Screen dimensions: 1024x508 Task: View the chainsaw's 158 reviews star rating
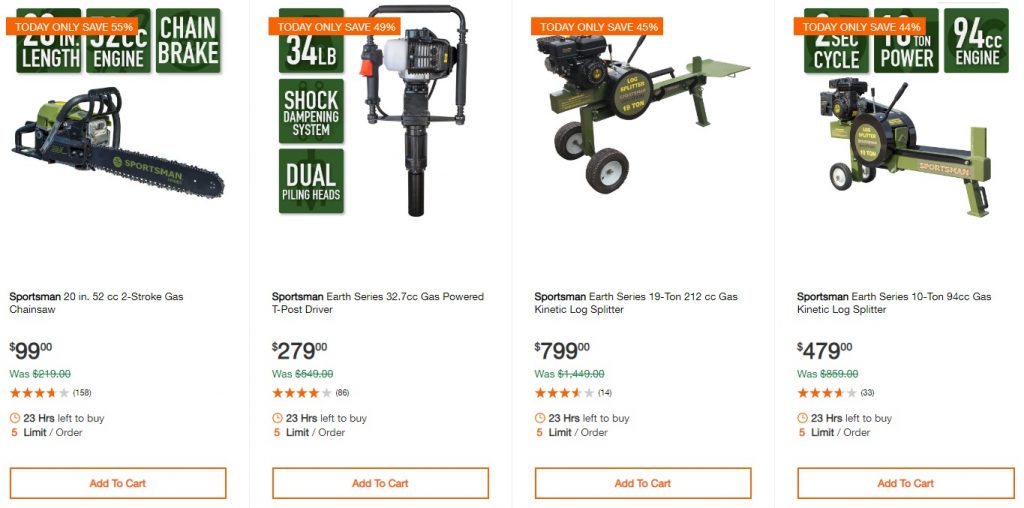50,393
